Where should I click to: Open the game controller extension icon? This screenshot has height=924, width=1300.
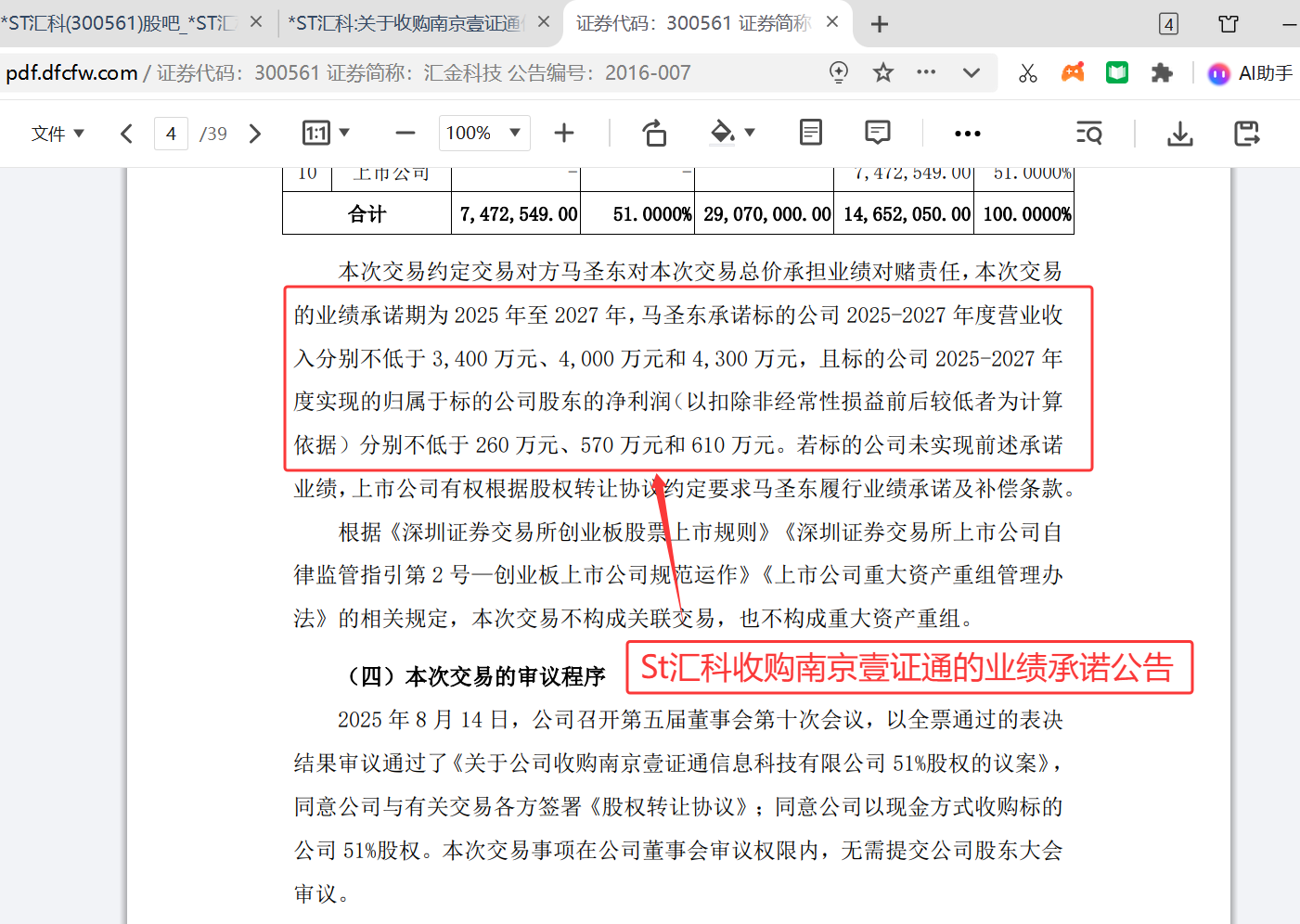(1073, 72)
